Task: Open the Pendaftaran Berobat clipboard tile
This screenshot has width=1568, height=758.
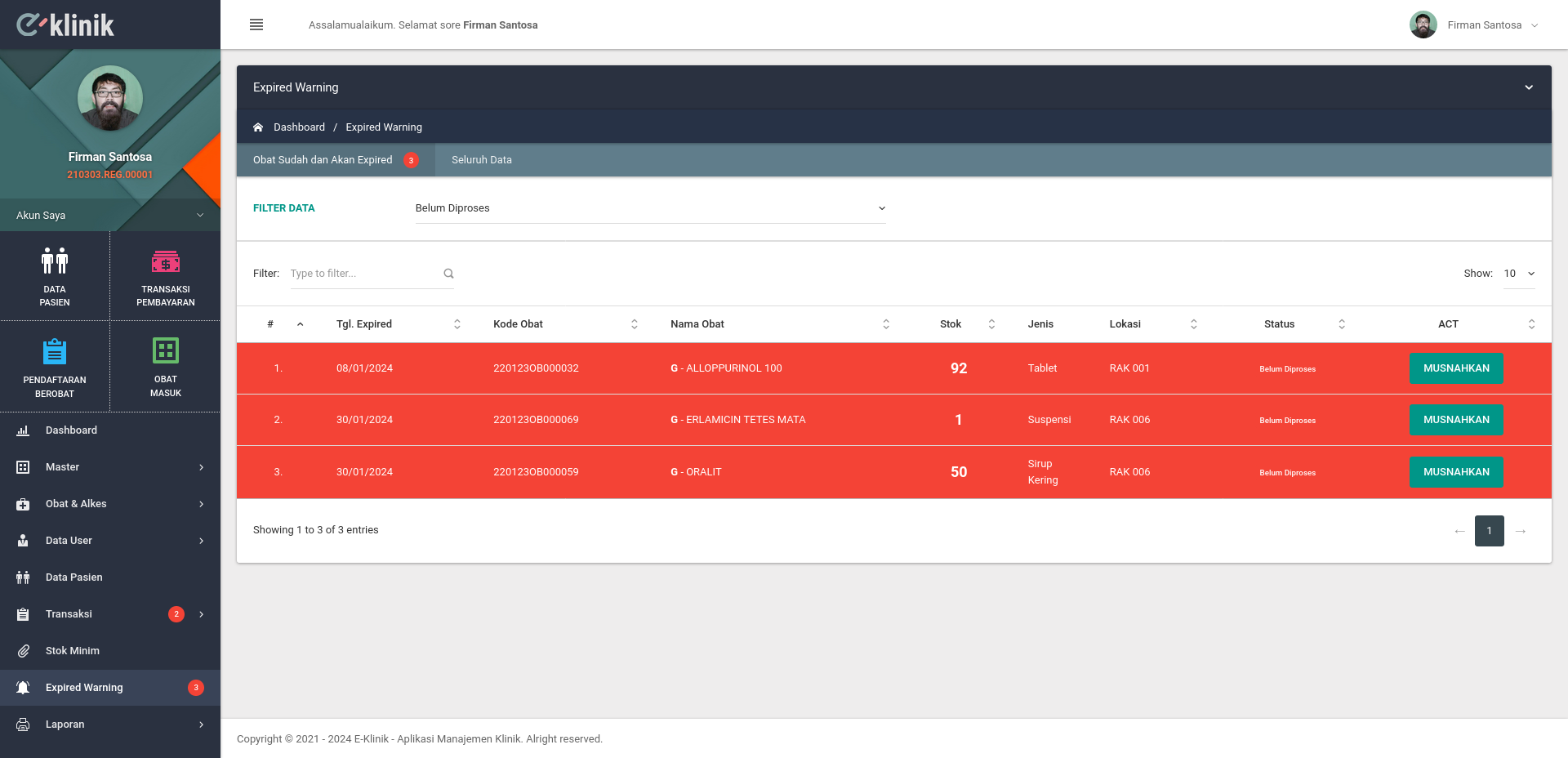Action: pos(55,367)
